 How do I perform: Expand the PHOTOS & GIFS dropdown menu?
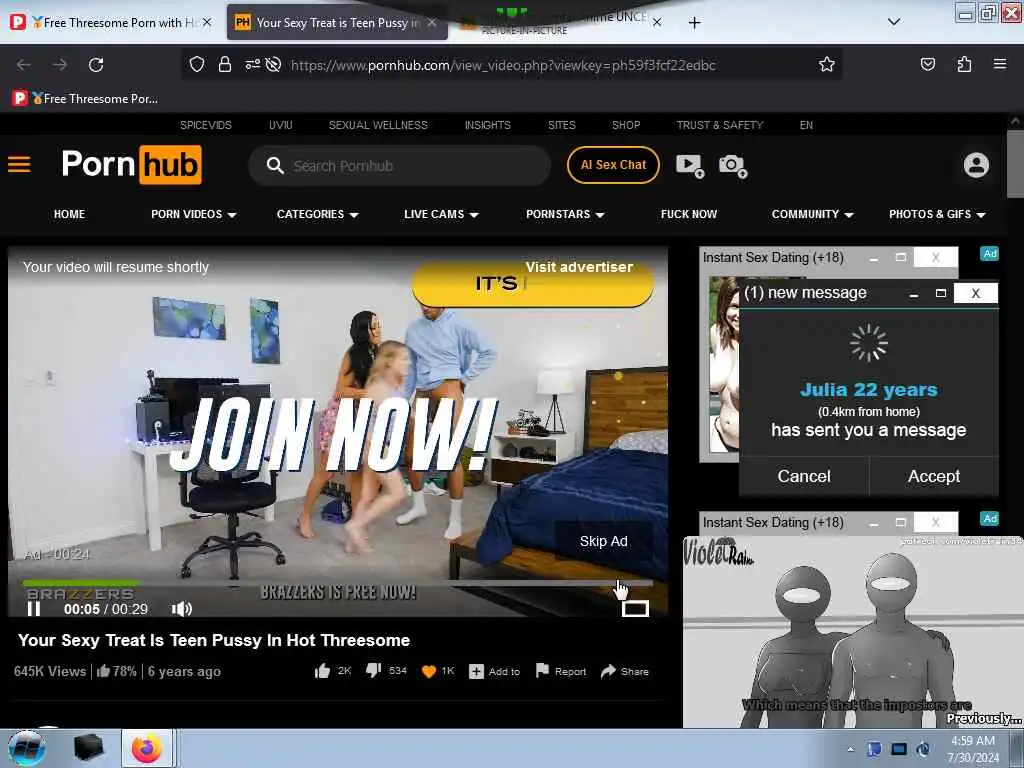click(x=937, y=214)
